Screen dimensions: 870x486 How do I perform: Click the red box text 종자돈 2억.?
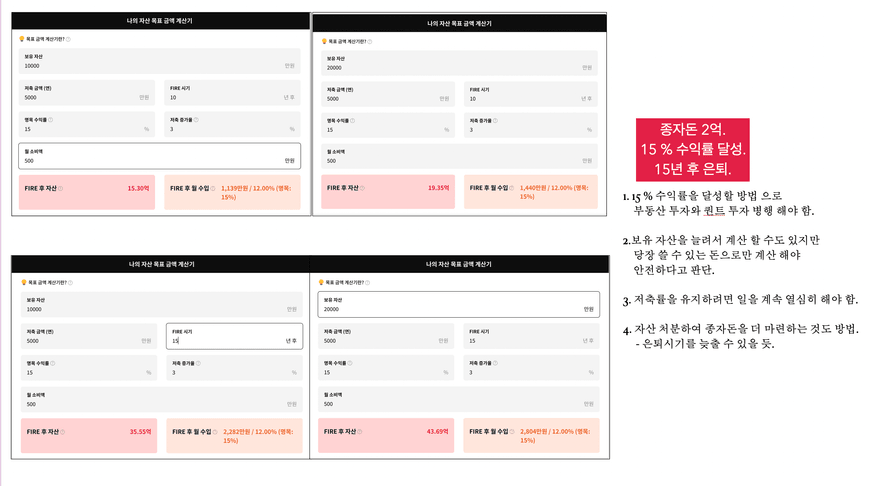(x=692, y=130)
